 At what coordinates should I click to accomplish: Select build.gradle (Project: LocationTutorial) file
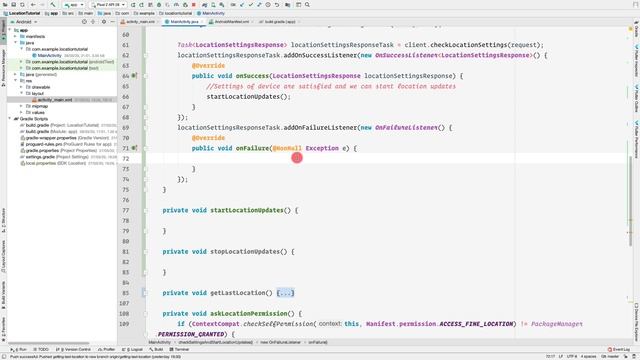(59, 125)
